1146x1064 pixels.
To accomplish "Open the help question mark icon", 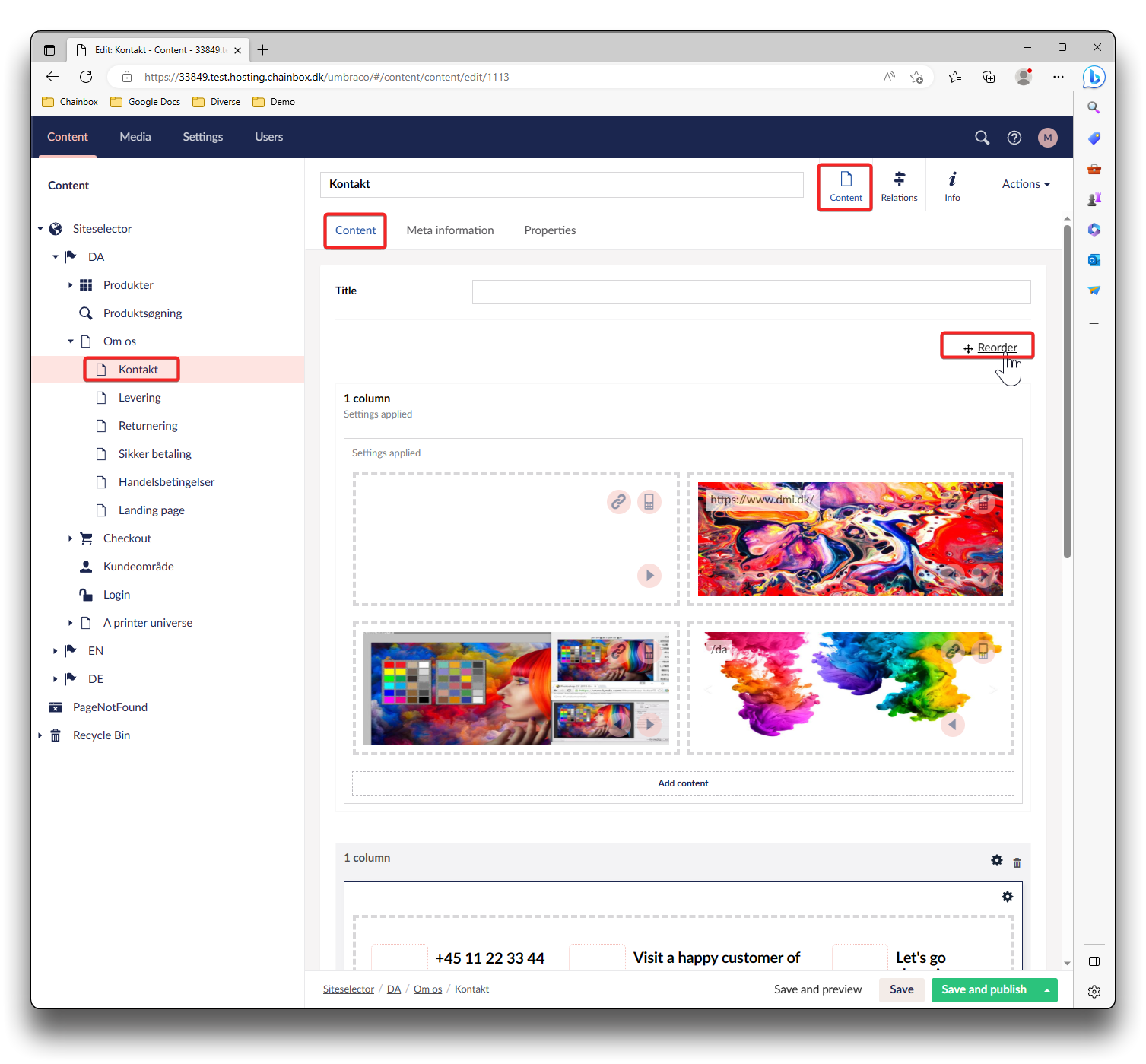I will point(1014,138).
